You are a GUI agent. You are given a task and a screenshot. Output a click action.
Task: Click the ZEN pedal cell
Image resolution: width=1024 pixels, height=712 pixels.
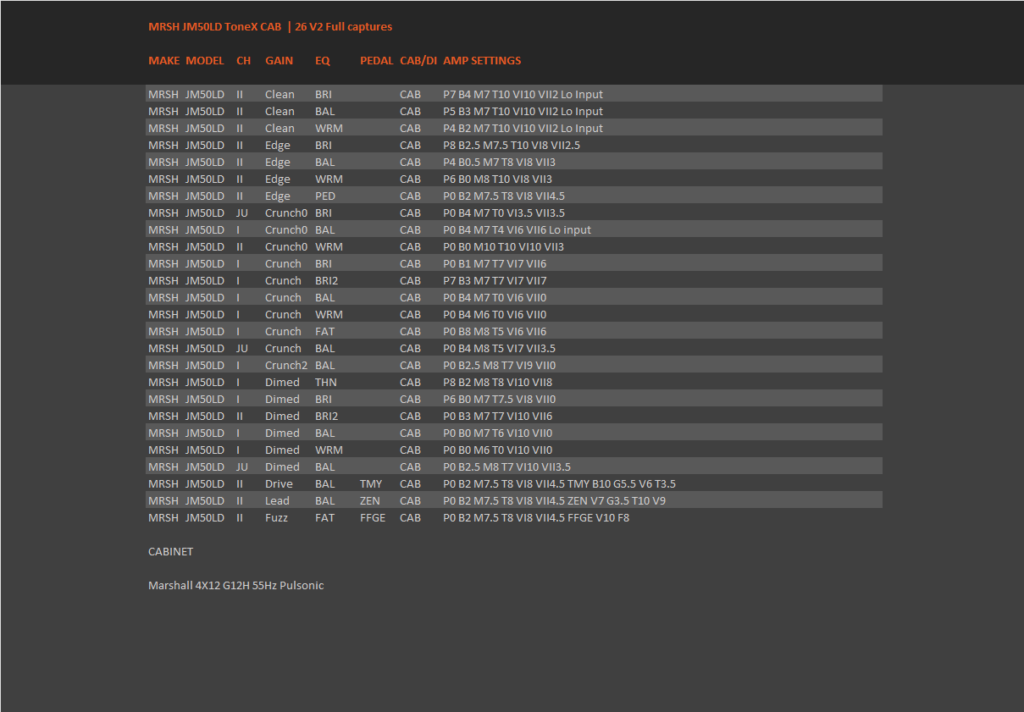(x=370, y=502)
